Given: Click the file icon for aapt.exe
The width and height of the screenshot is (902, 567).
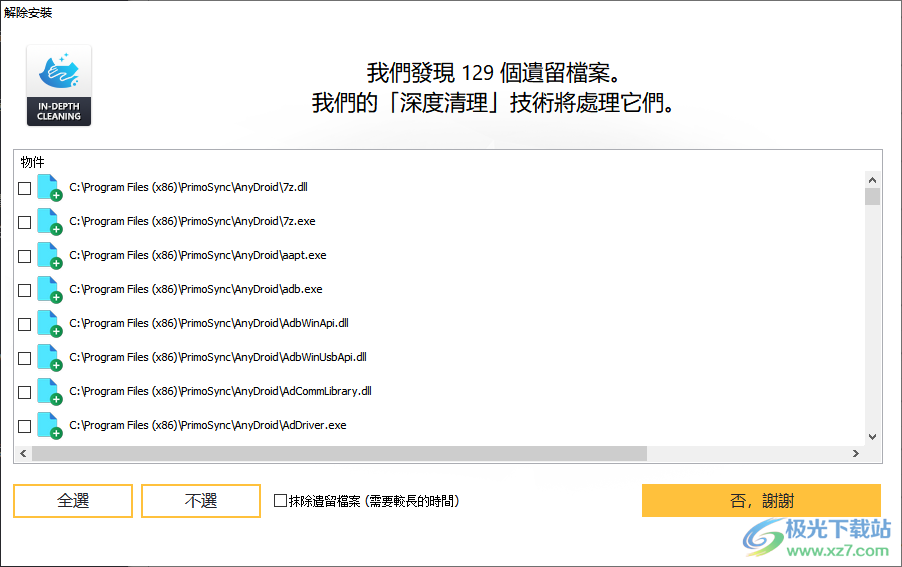Looking at the screenshot, I should [49, 255].
